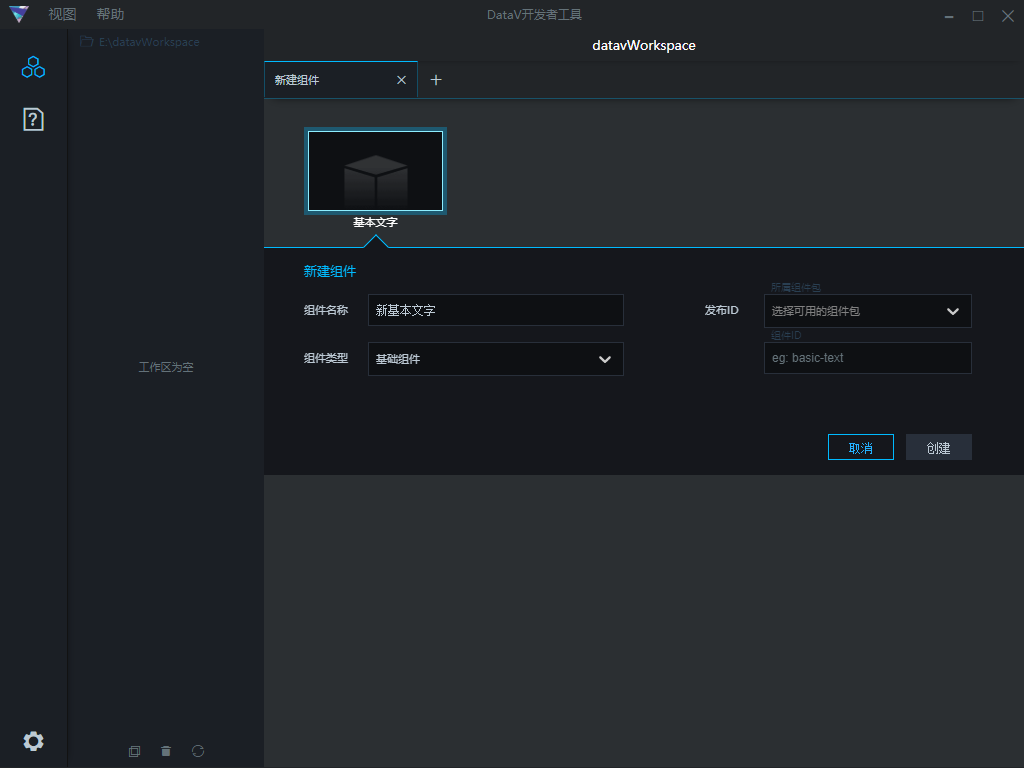
Task: Open the help document icon in the sidebar
Action: (x=33, y=120)
